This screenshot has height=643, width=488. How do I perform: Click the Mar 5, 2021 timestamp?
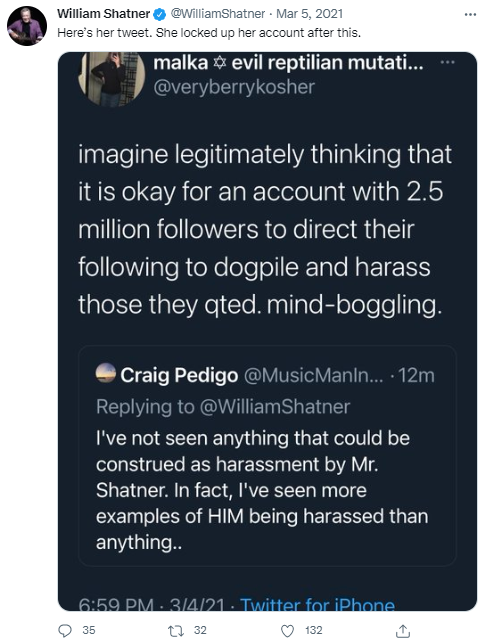[310, 14]
